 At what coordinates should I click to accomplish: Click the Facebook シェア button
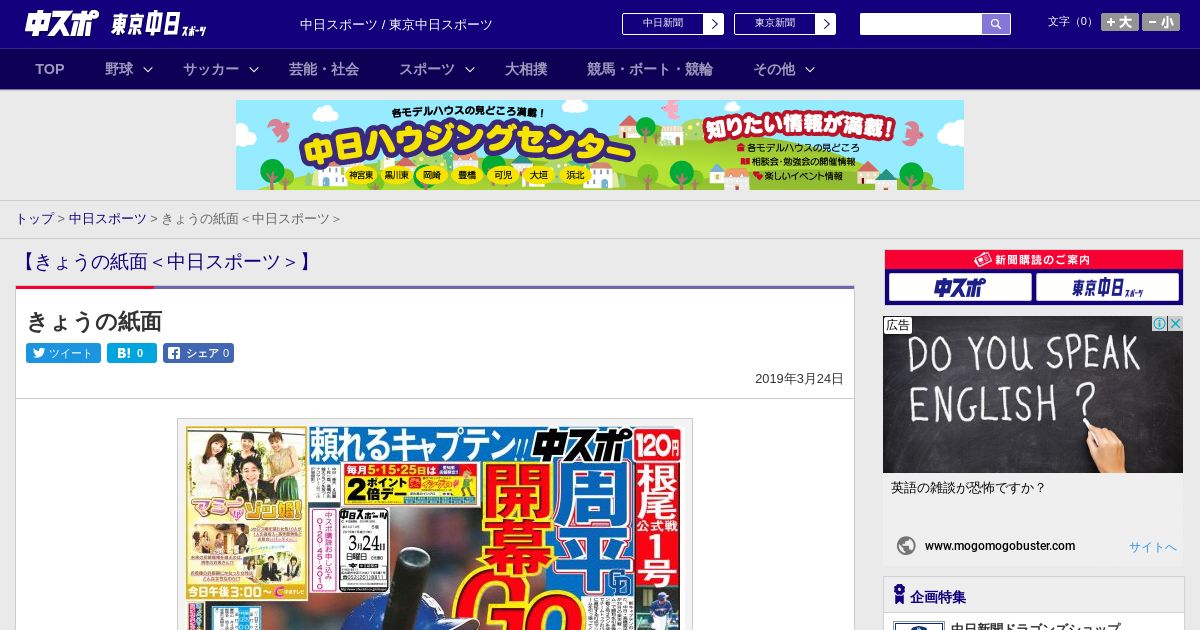click(198, 353)
